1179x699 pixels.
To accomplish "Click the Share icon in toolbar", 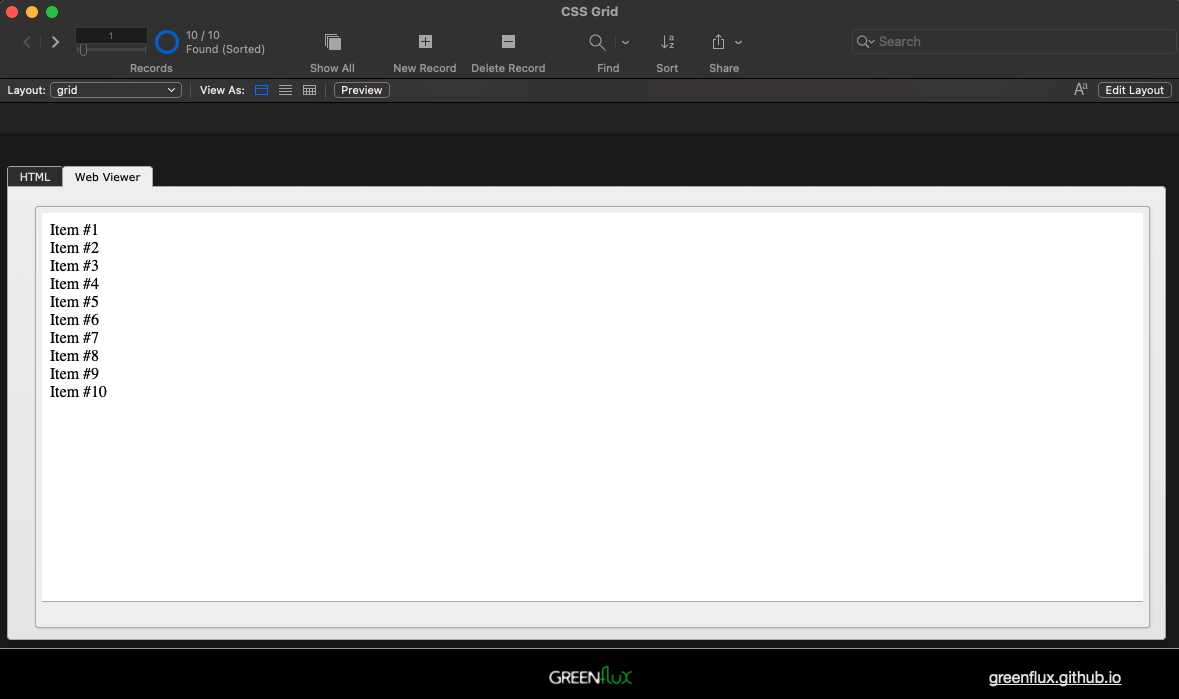I will 718,42.
